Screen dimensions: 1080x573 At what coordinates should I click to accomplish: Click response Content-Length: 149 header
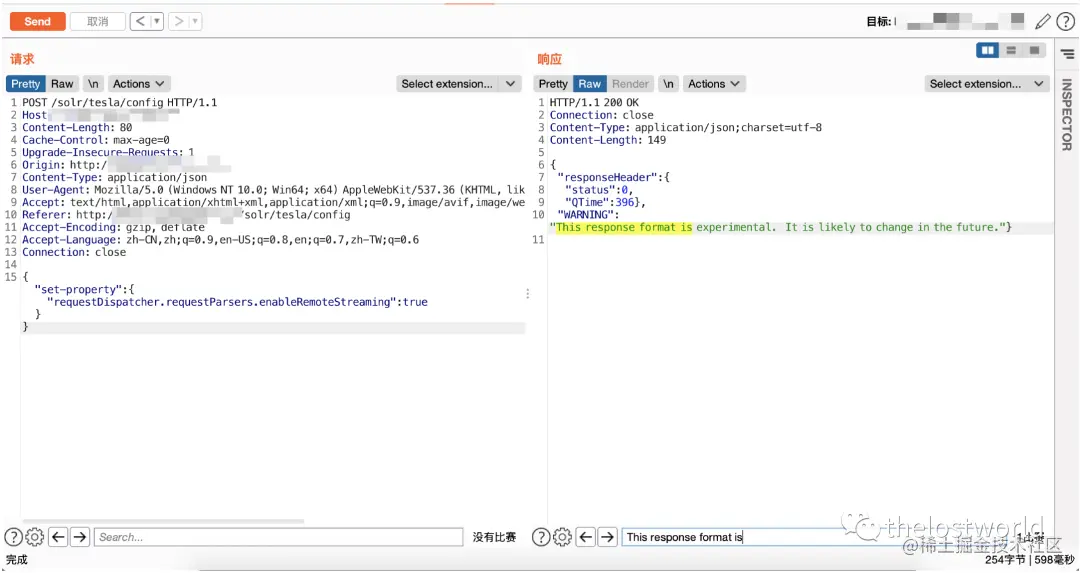click(x=608, y=140)
